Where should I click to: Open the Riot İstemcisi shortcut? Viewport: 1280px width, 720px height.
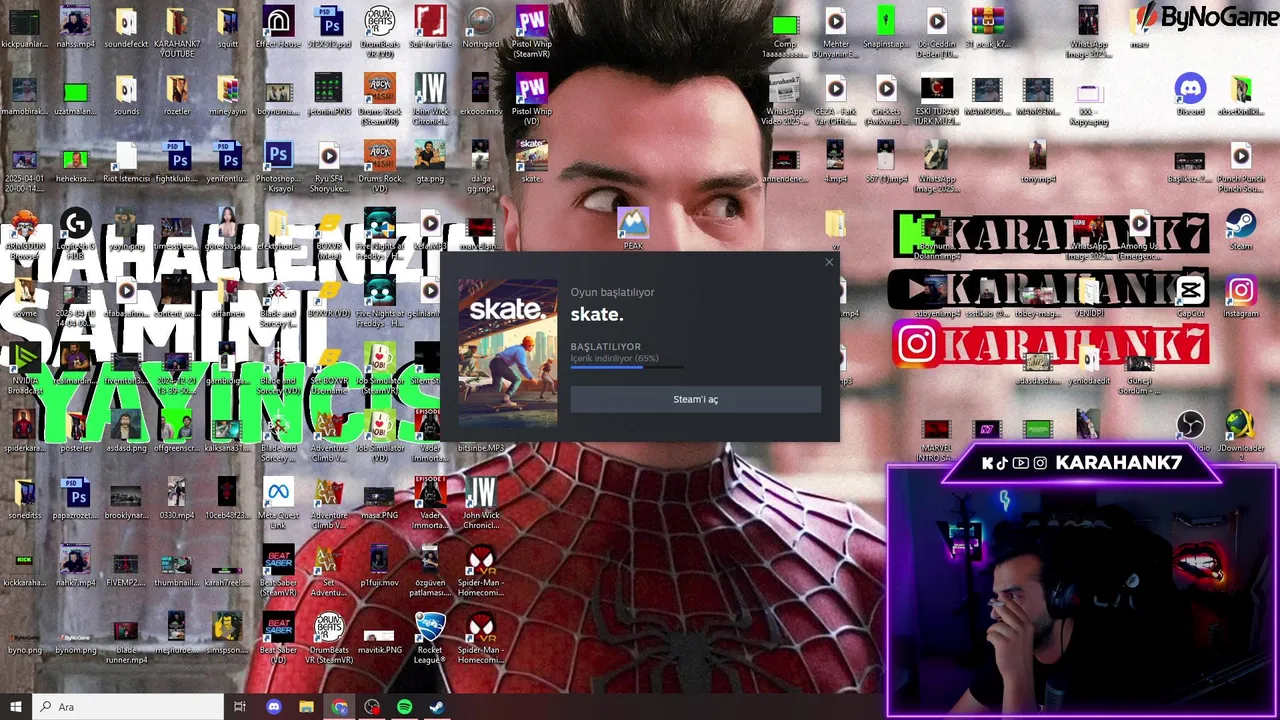point(126,162)
